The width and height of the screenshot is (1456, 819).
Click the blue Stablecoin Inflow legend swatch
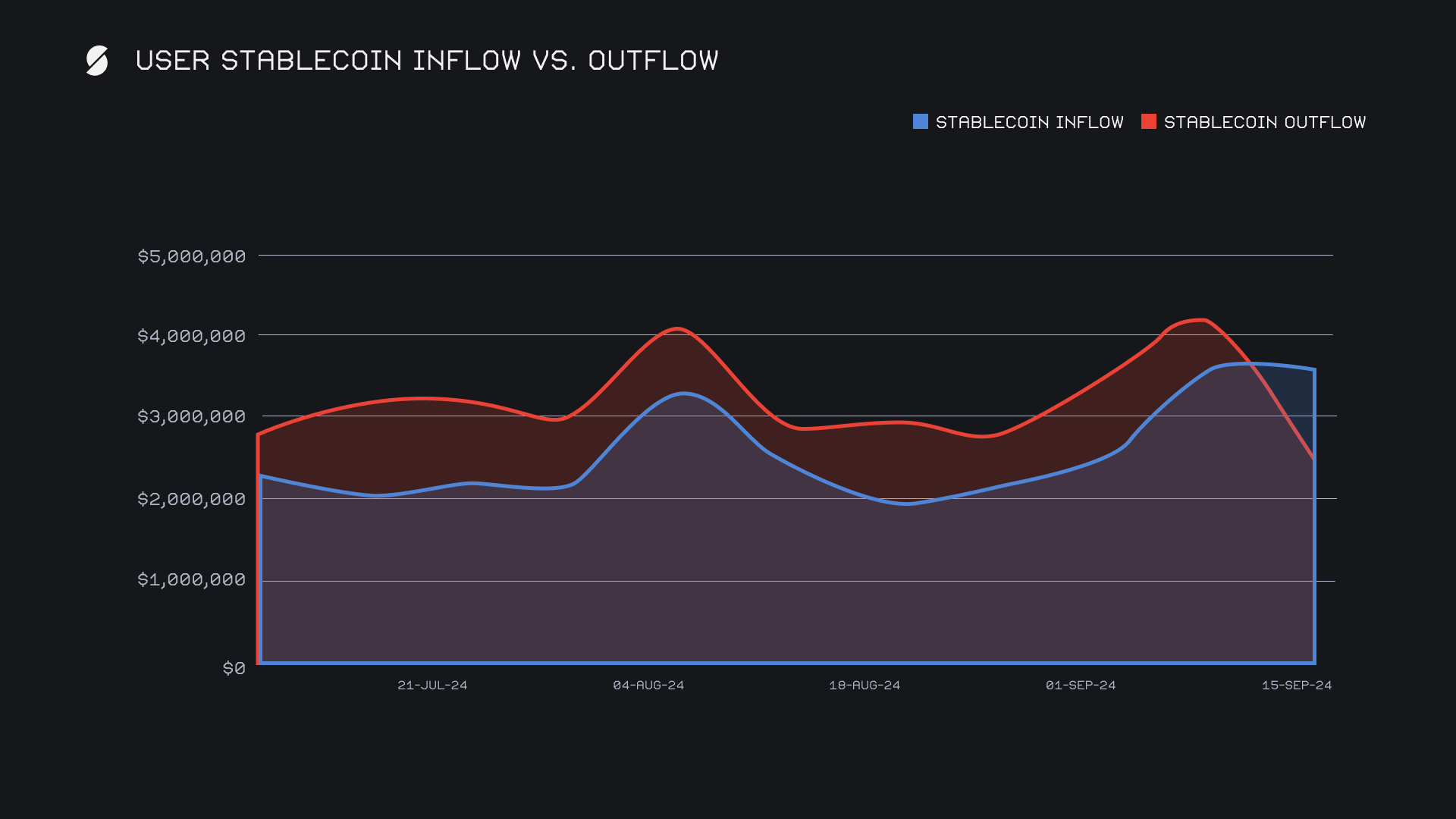920,121
